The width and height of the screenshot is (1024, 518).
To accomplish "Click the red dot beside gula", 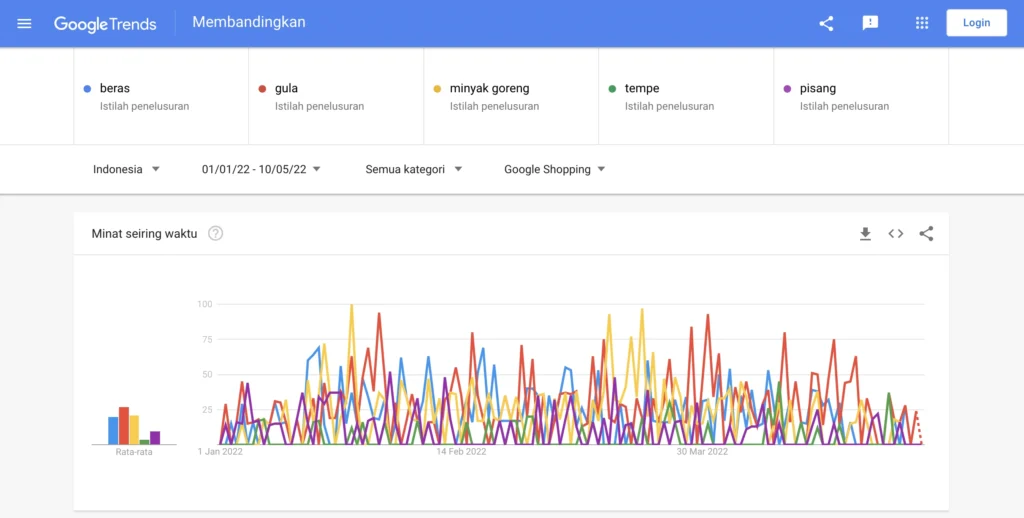I will 263,89.
